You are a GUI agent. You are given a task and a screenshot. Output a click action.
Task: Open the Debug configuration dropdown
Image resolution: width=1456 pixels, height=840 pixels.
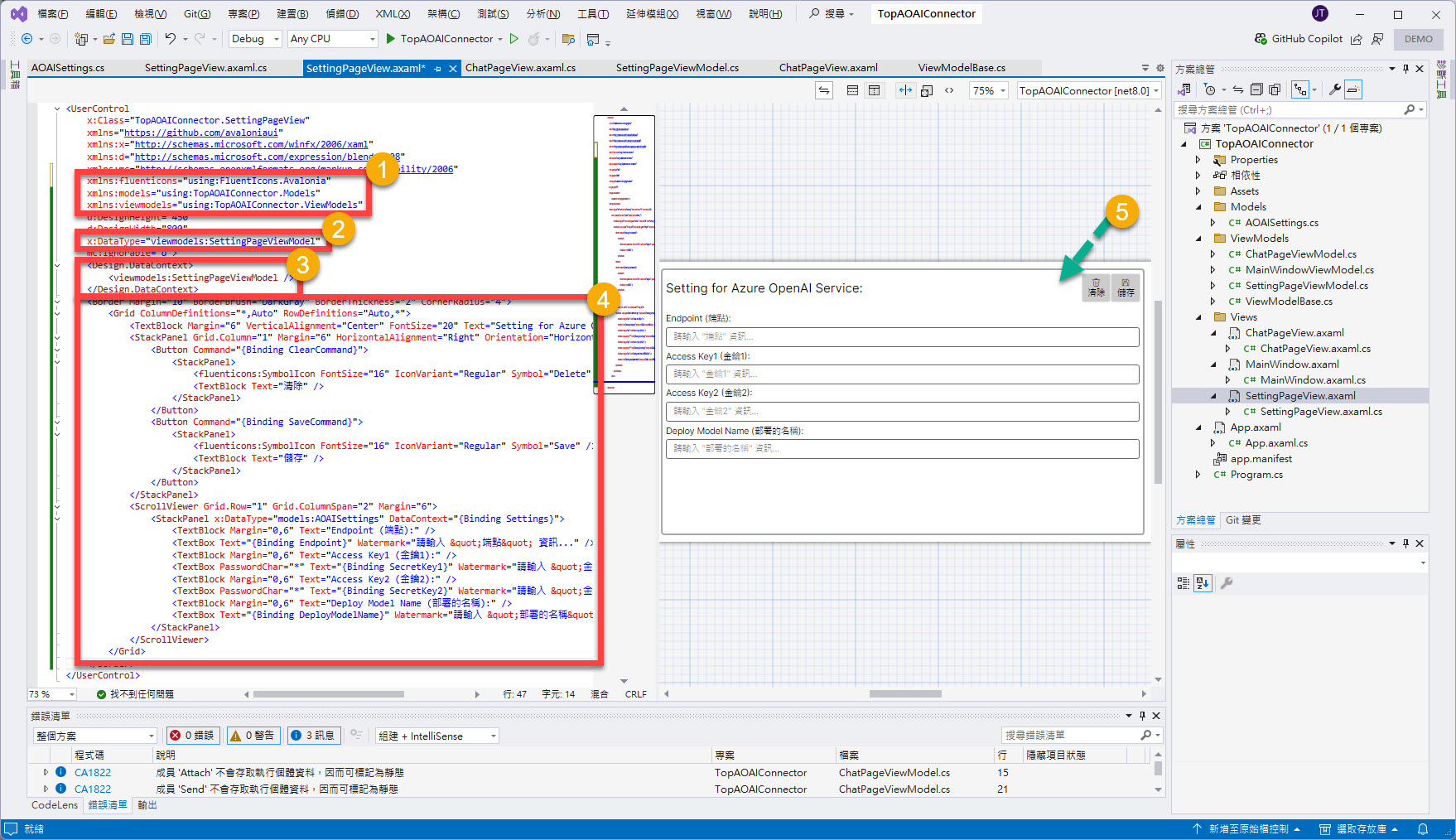(x=256, y=39)
